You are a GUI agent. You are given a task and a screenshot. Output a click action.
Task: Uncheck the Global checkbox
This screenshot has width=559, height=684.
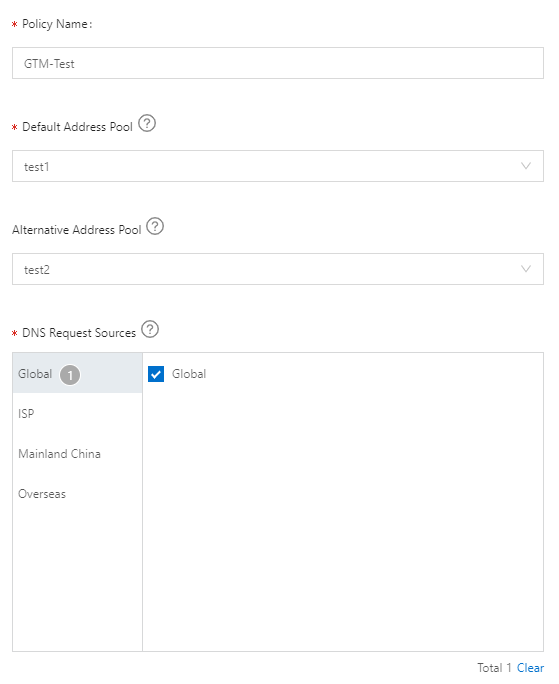[x=156, y=374]
